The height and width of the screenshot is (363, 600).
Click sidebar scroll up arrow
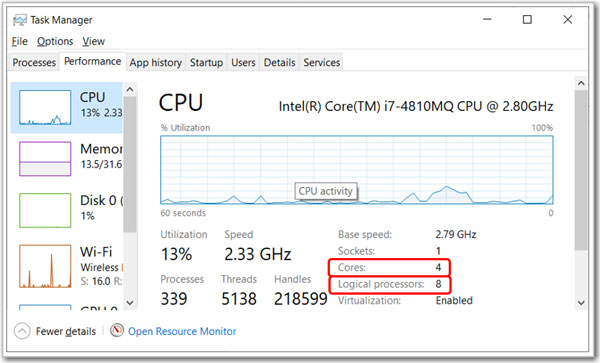130,90
